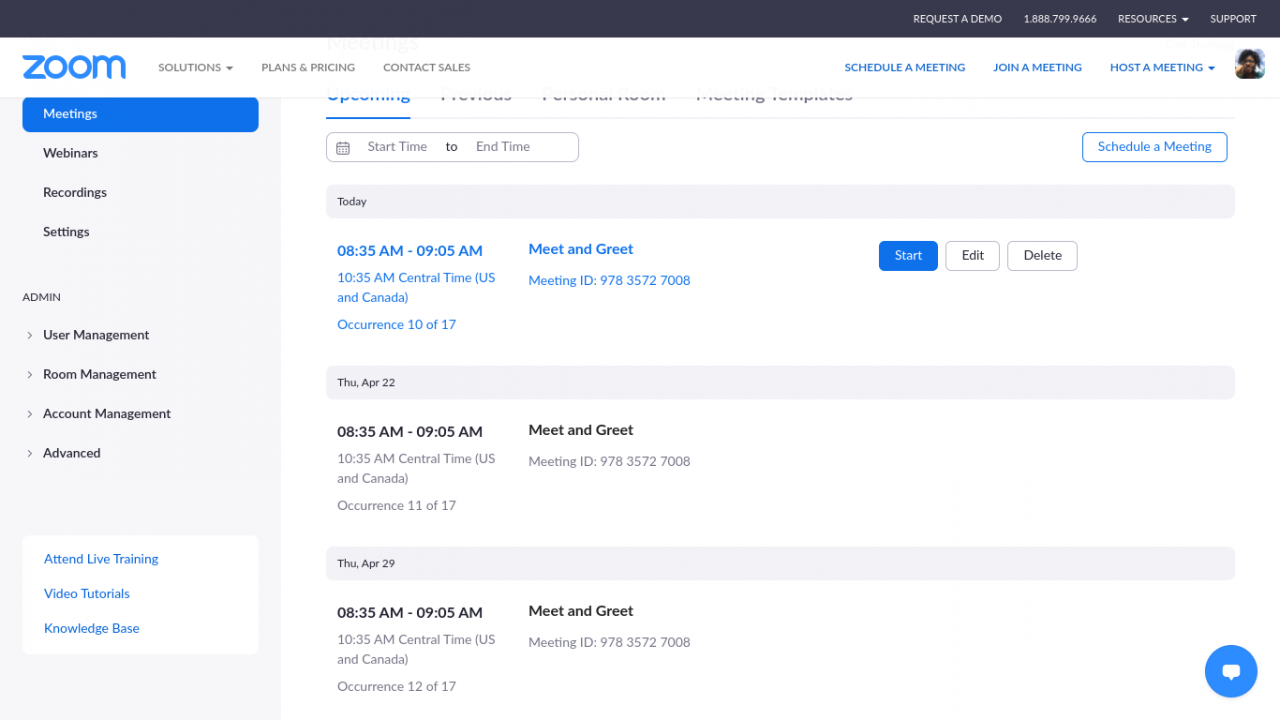Viewport: 1280px width, 720px height.
Task: Click Schedule a Meeting in the top navigation
Action: pos(905,68)
